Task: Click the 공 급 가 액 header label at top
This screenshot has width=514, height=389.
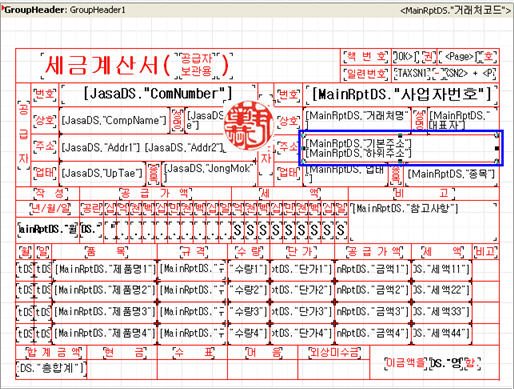Action: [x=155, y=193]
